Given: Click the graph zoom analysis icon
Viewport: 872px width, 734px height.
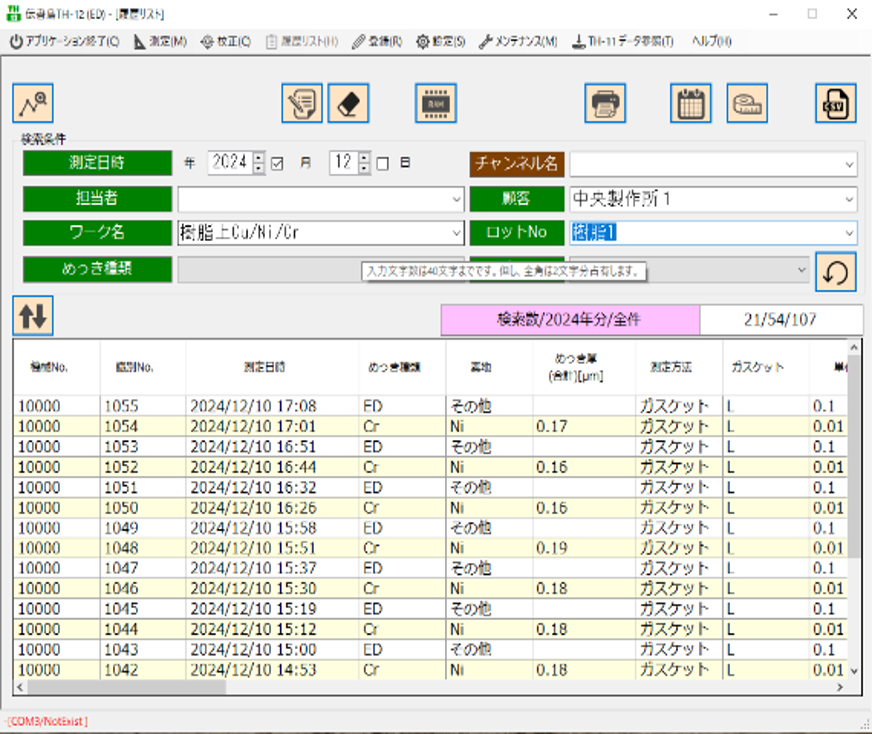Looking at the screenshot, I should (32, 103).
